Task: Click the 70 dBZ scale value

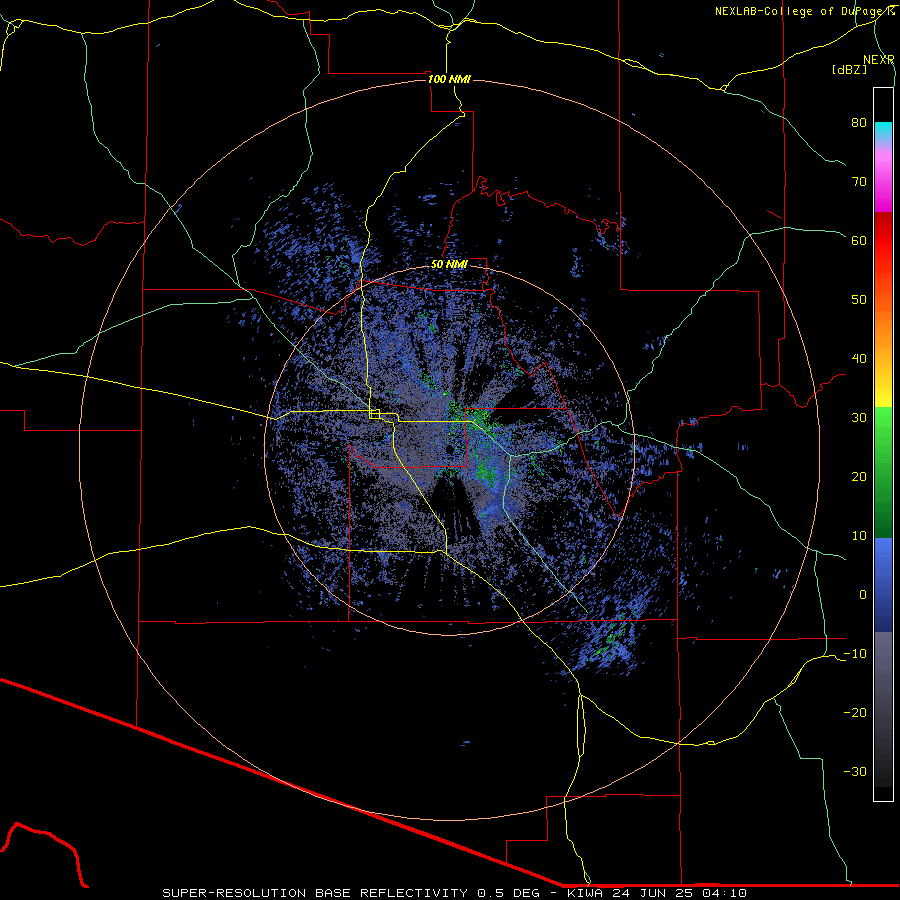Action: 859,182
